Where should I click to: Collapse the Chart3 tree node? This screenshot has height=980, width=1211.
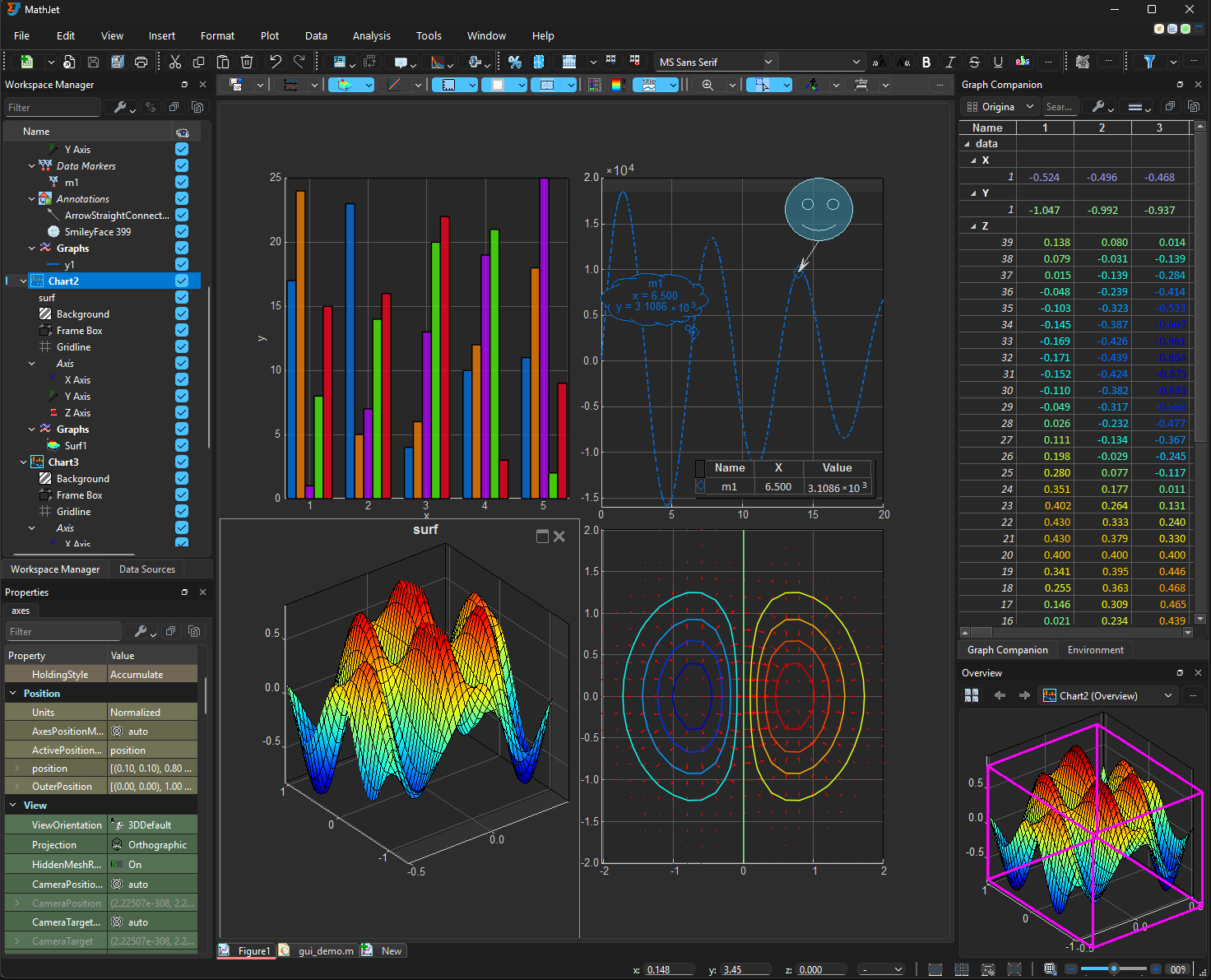pyautogui.click(x=23, y=462)
